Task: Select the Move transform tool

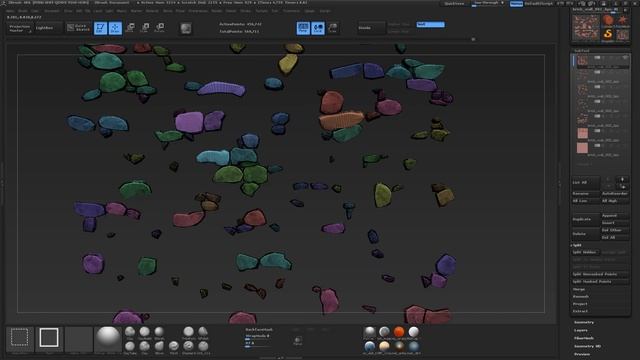Action: point(130,28)
